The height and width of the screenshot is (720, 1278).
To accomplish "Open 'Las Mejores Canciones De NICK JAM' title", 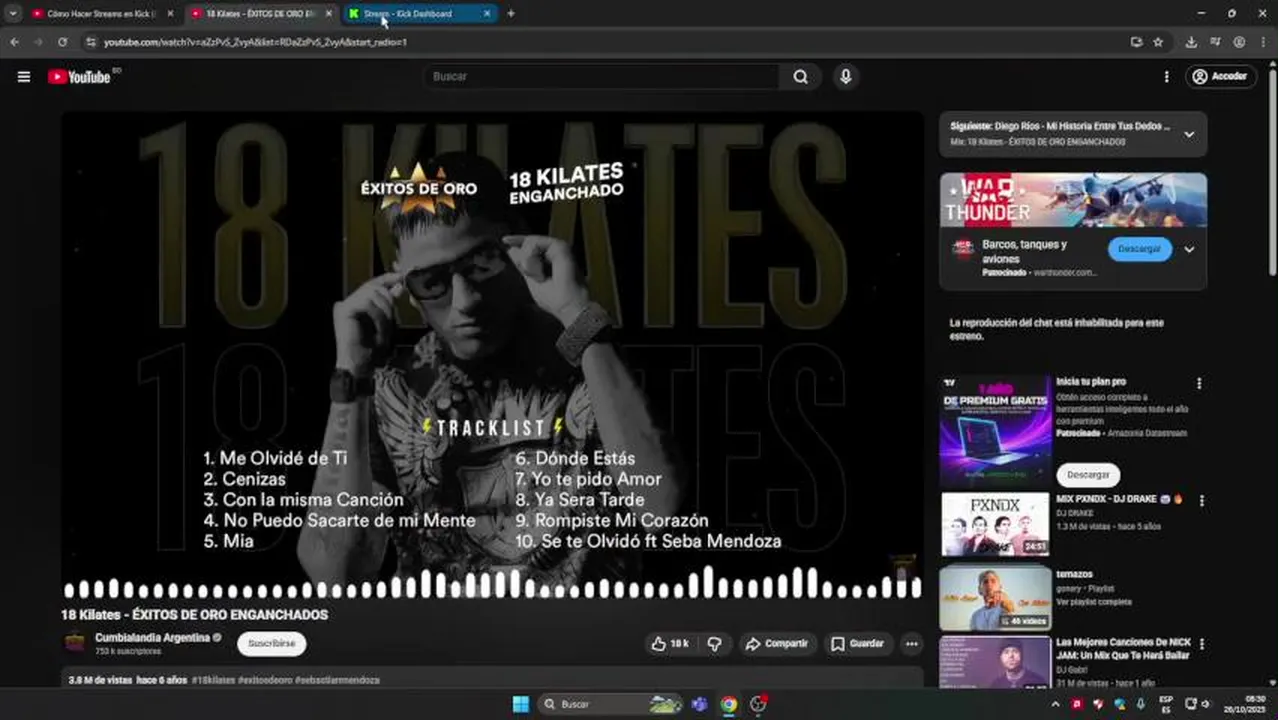I will coord(1123,649).
